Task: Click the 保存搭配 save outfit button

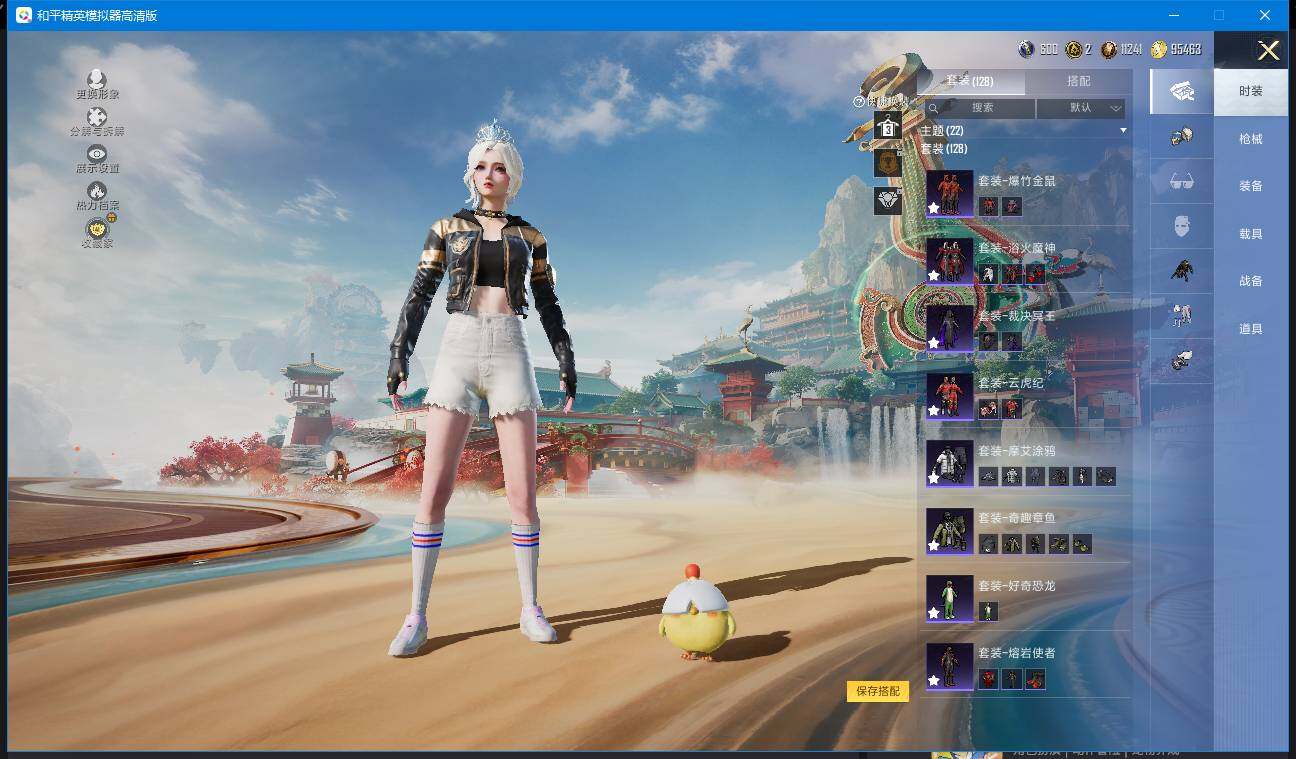Action: (x=877, y=691)
